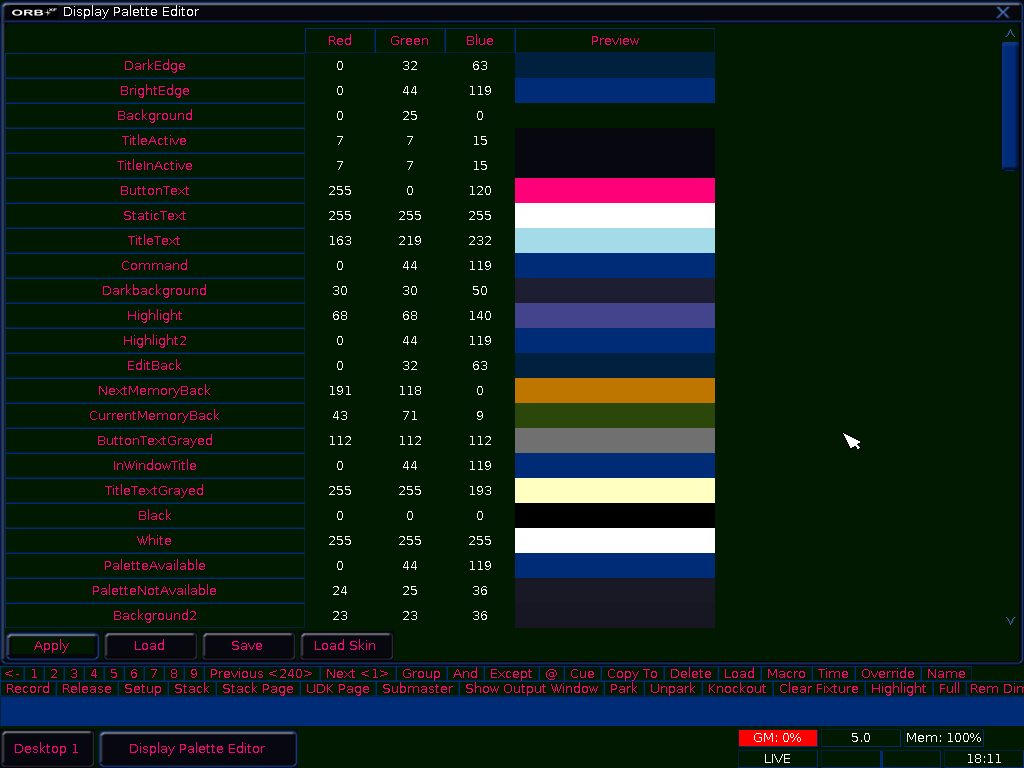Select the ButtonText pink preview swatch
This screenshot has height=768, width=1024.
pyautogui.click(x=615, y=191)
